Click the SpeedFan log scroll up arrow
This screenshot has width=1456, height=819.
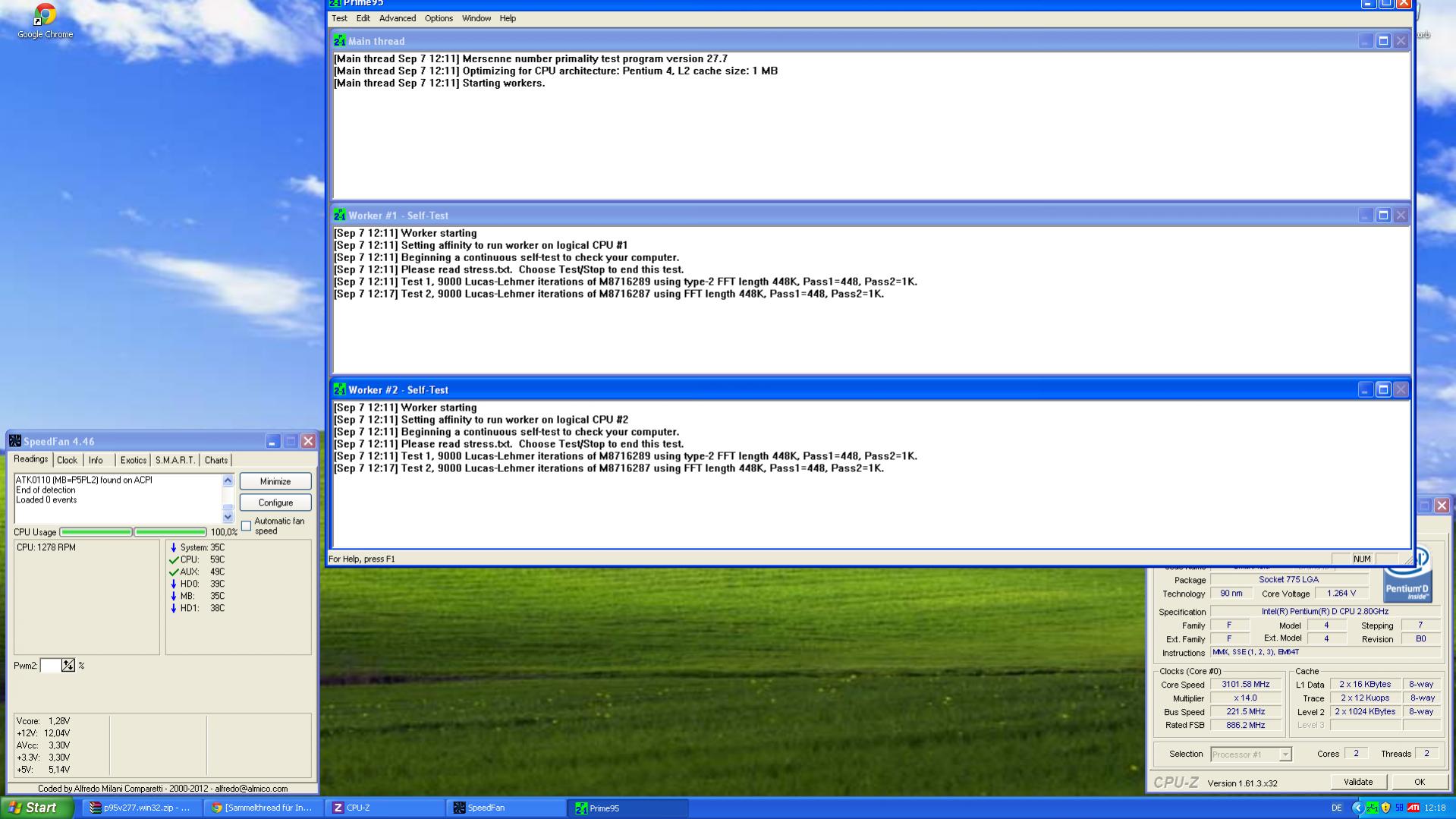click(x=228, y=480)
